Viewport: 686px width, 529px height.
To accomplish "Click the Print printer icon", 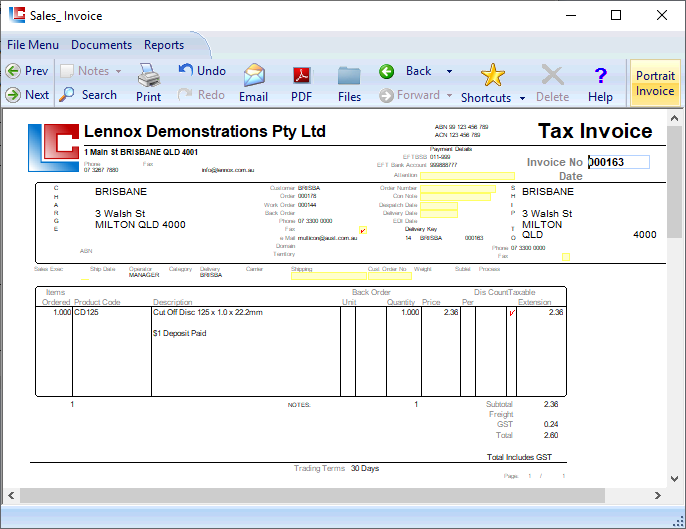I will click(x=149, y=75).
